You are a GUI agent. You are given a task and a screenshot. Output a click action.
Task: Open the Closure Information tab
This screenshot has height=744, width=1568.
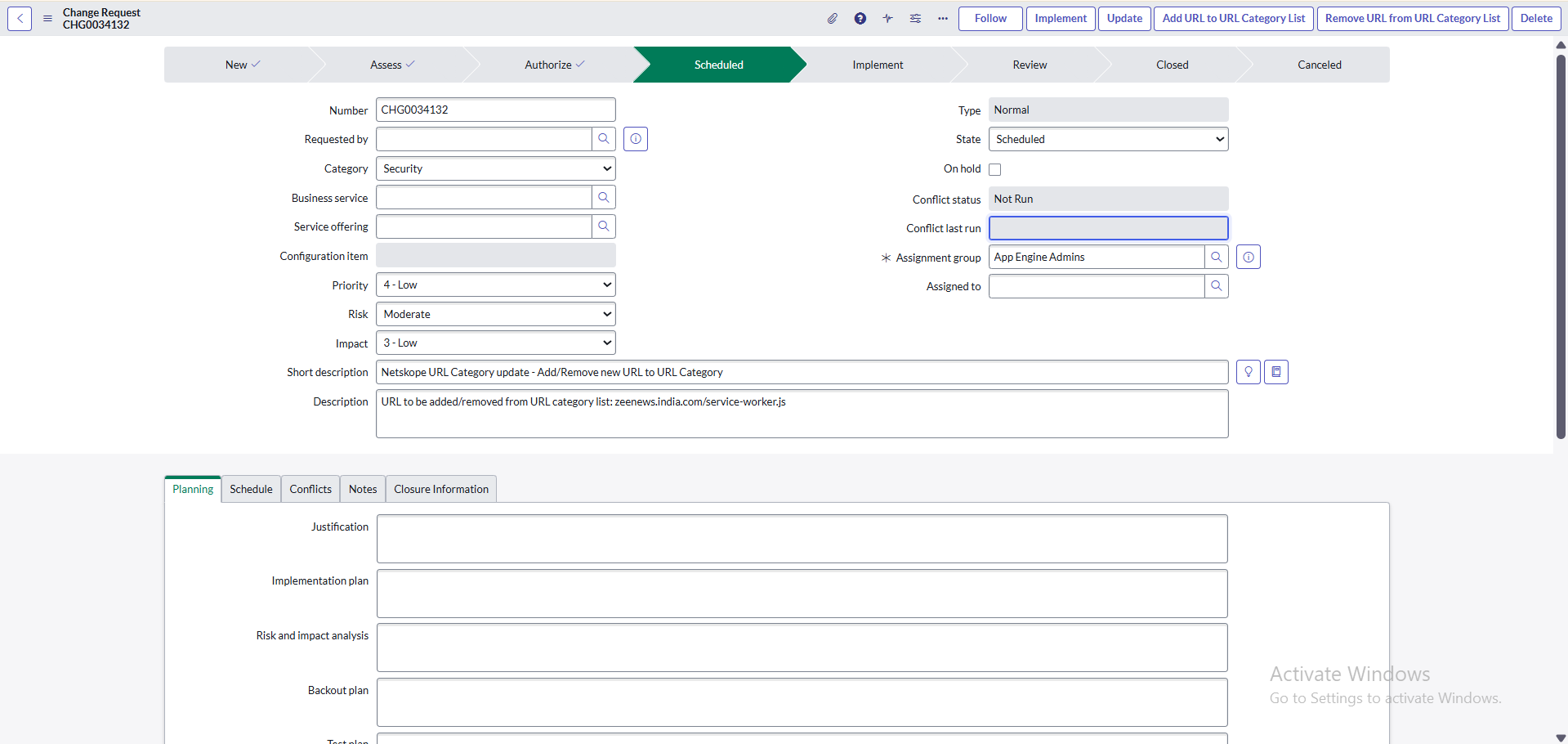click(x=441, y=489)
